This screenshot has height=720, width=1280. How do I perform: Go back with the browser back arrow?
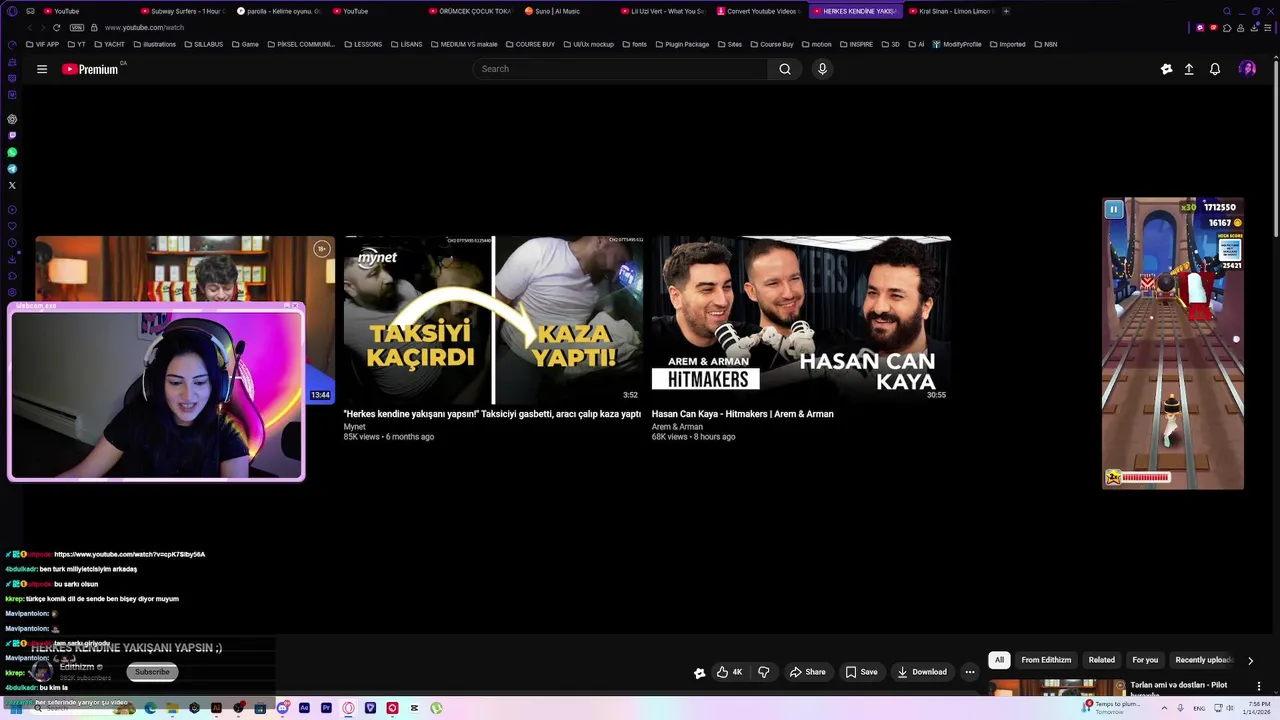point(31,27)
